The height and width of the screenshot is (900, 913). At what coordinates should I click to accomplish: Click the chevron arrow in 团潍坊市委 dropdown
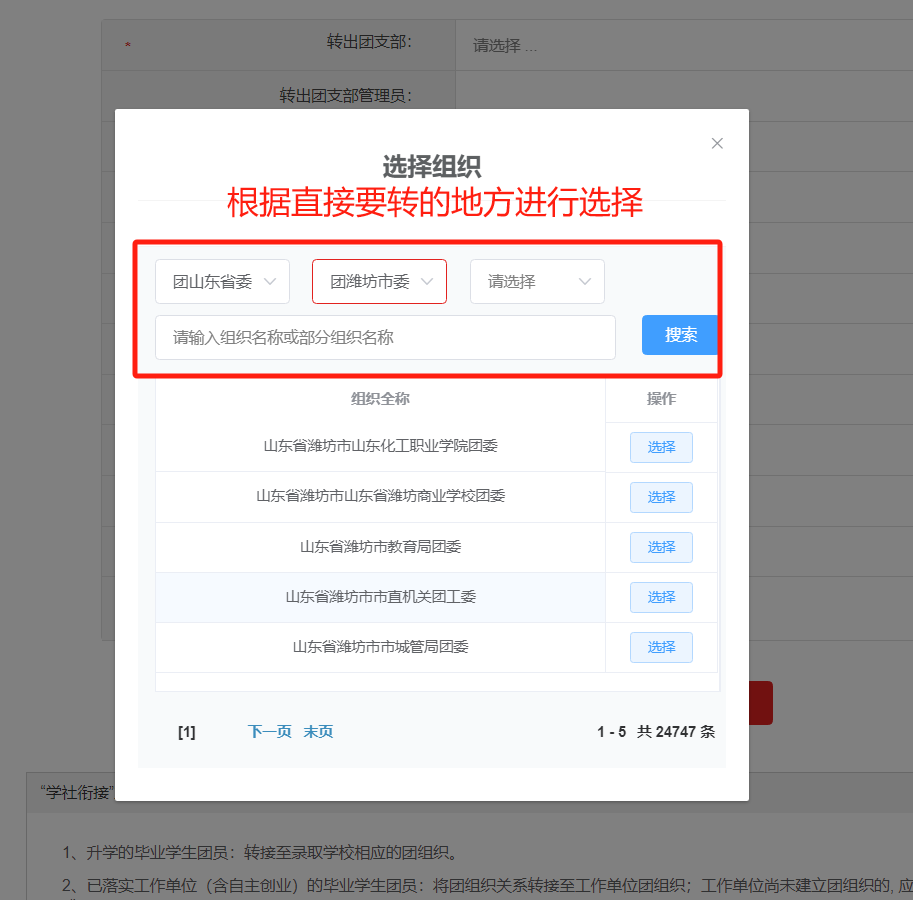point(427,282)
